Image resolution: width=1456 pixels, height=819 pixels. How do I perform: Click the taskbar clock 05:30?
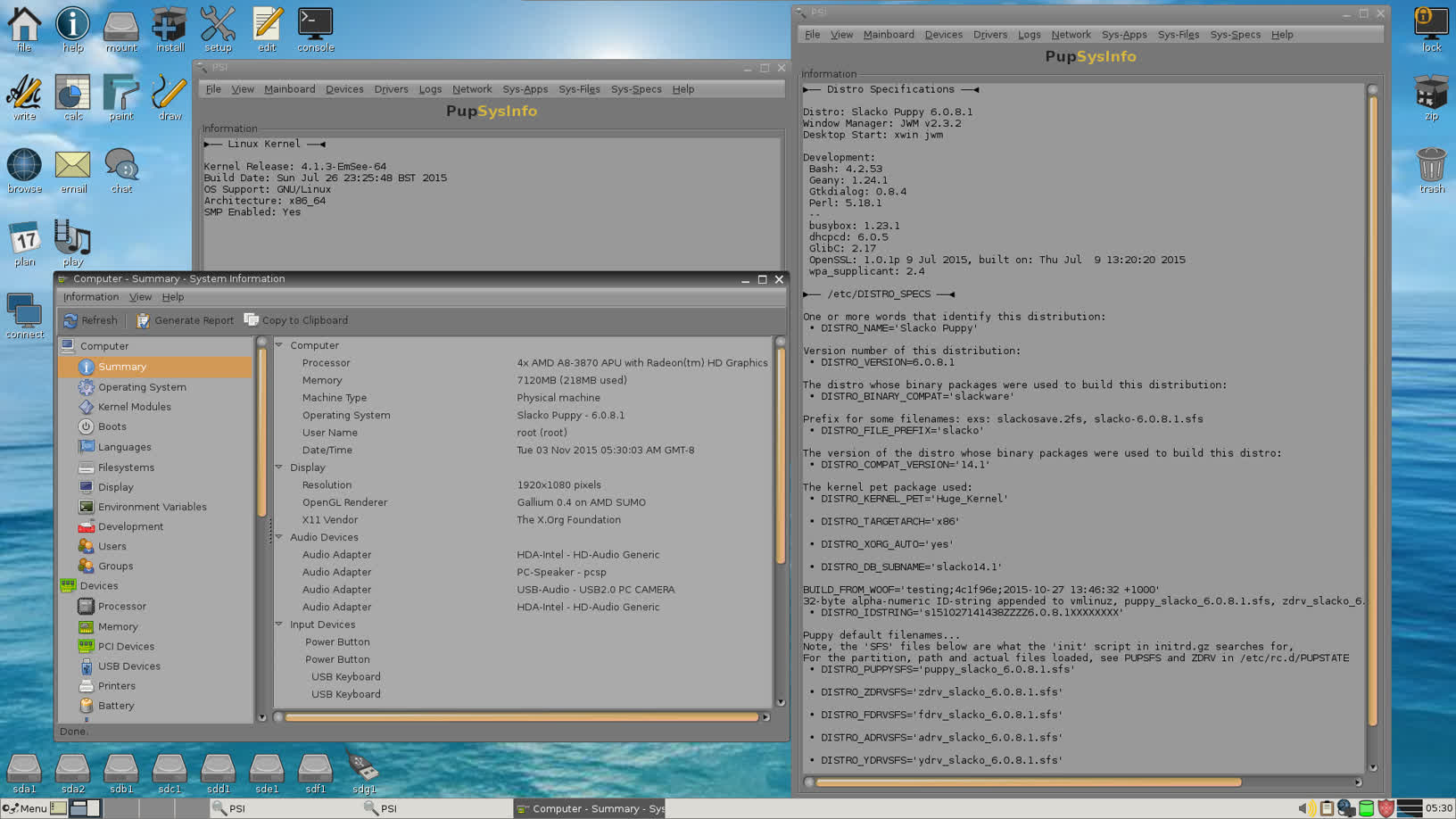point(1438,808)
